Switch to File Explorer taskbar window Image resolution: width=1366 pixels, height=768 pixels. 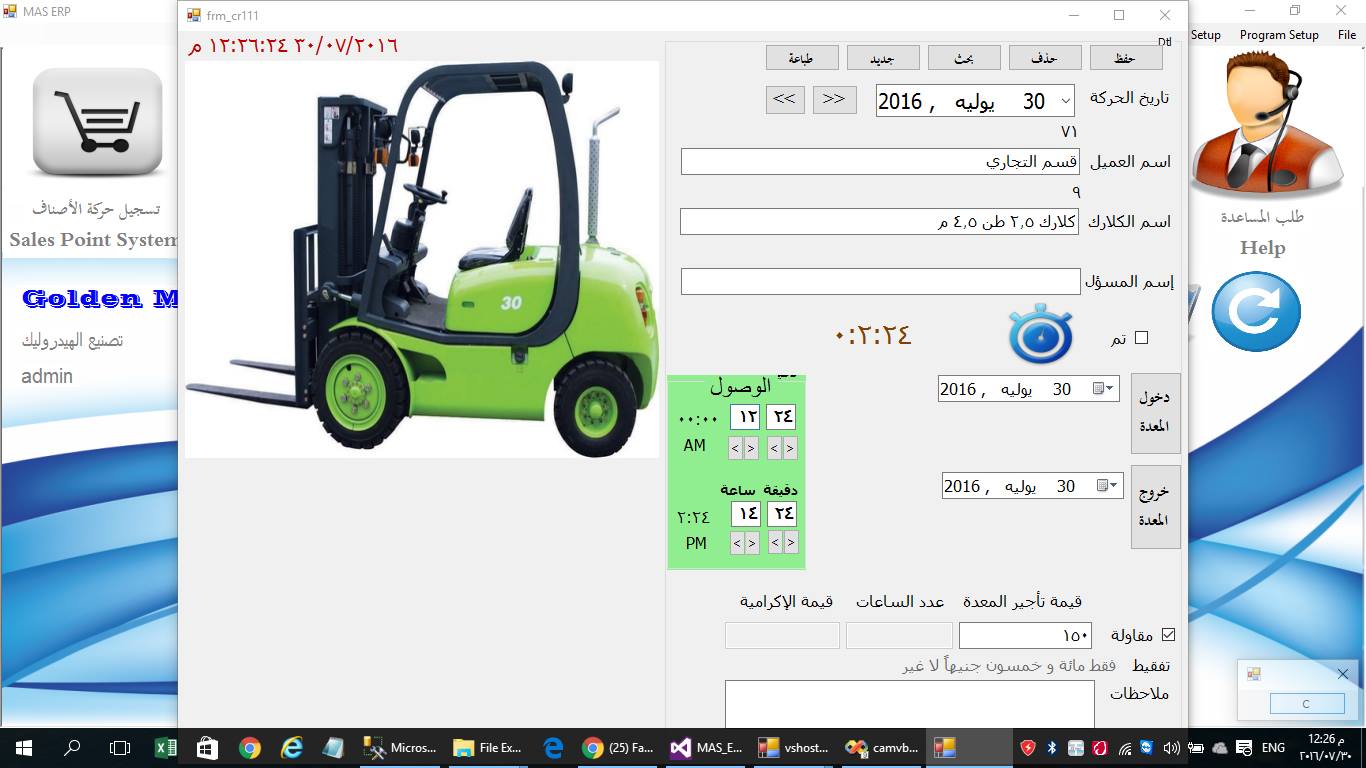(487, 748)
